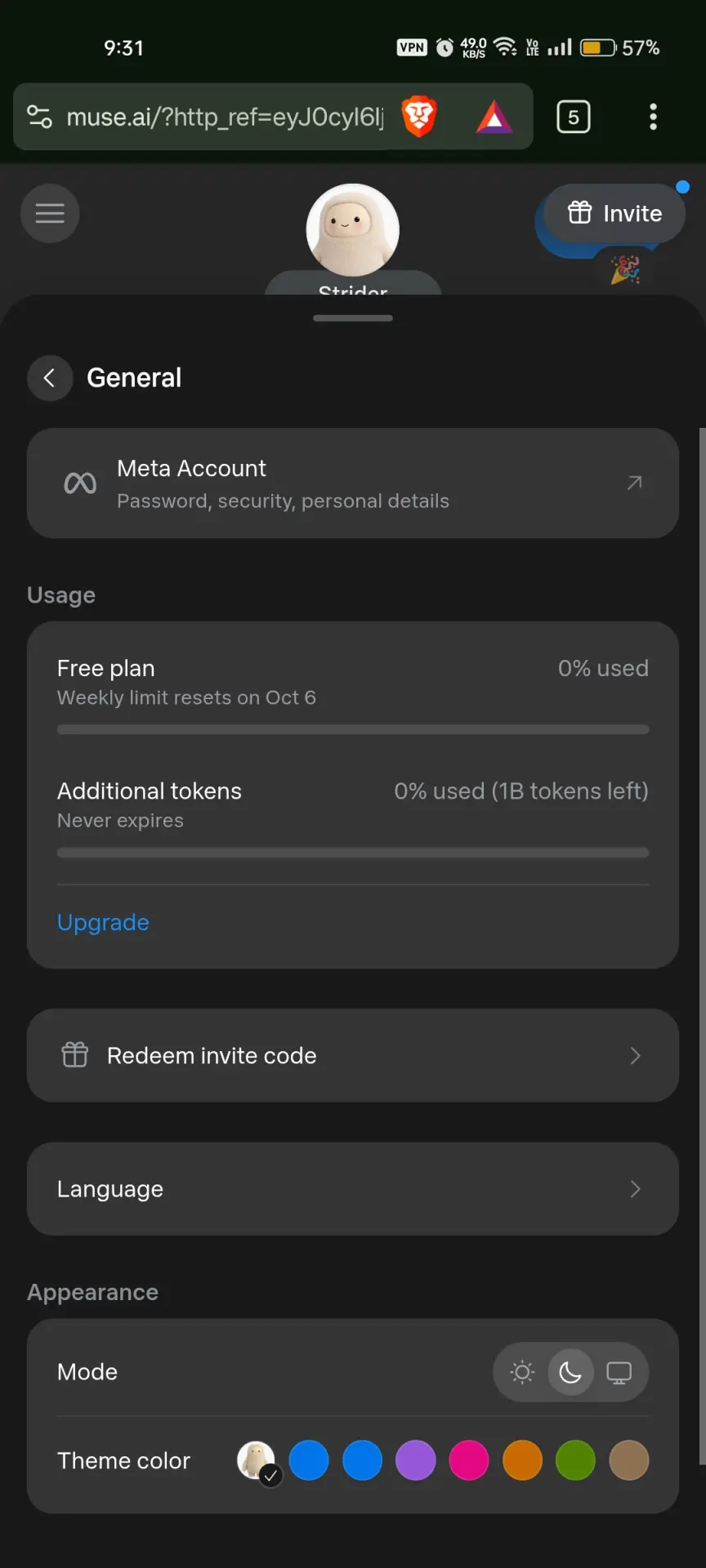The image size is (706, 1568).
Task: Tap the Brave shields lion icon
Action: pyautogui.click(x=419, y=117)
